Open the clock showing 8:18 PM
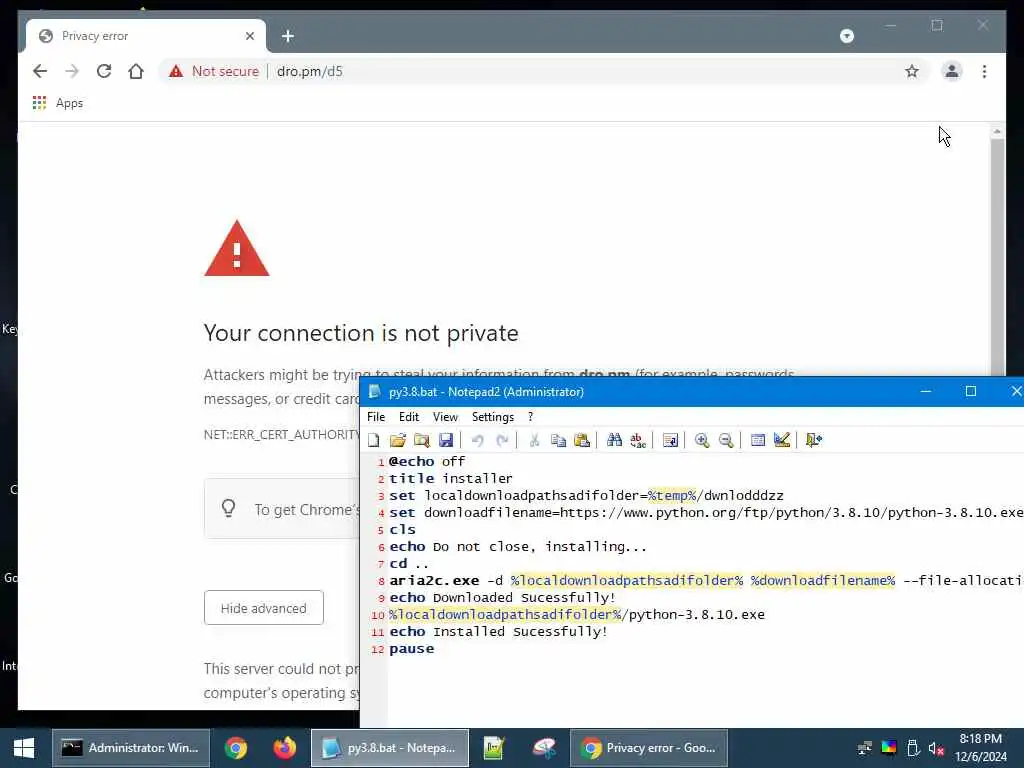This screenshot has height=768, width=1024. 980,748
